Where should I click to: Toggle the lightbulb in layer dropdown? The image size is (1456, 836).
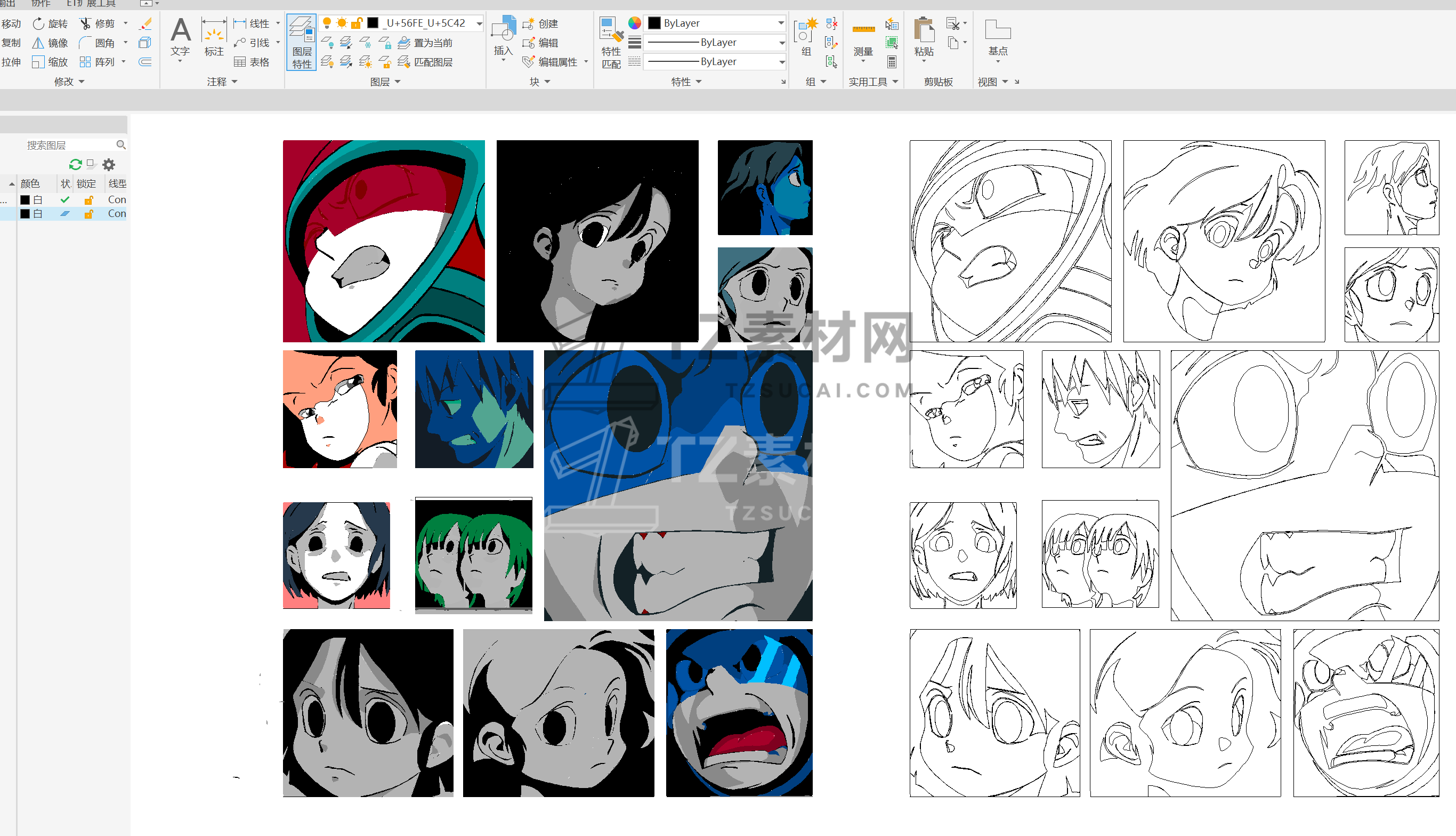327,23
